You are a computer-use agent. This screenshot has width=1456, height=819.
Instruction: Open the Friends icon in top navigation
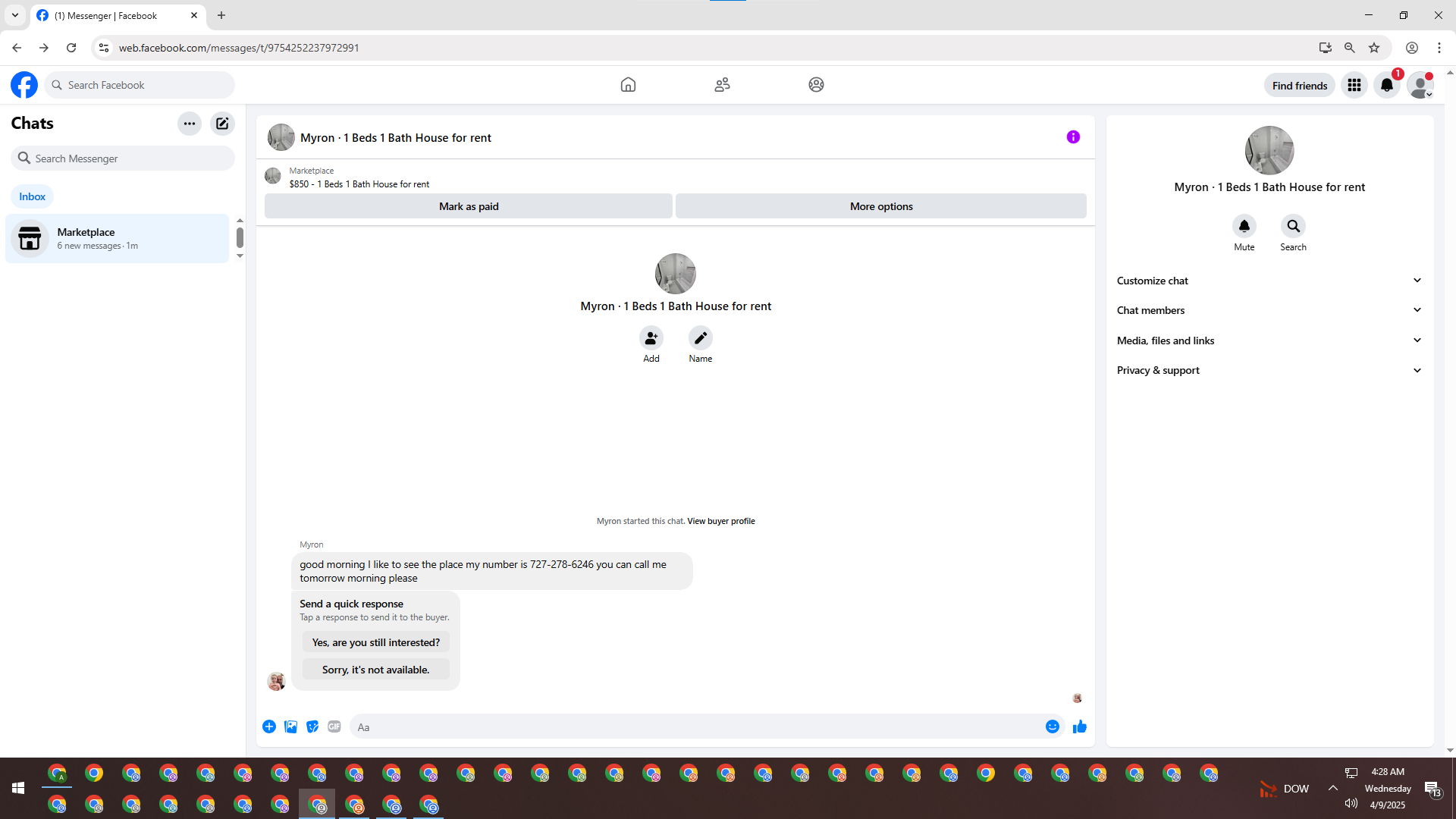722,85
